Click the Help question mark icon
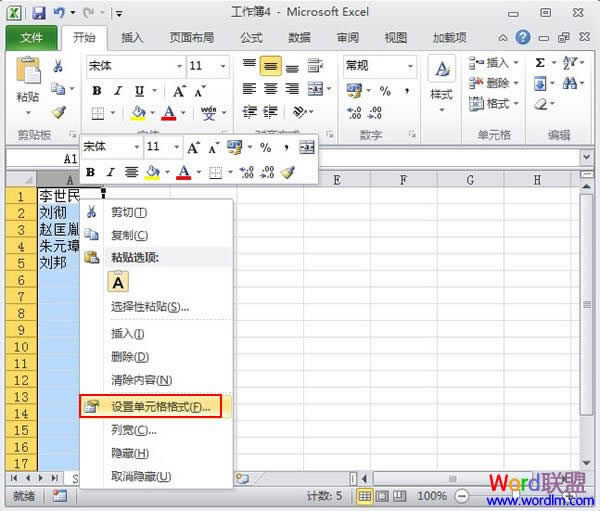The width and height of the screenshot is (600, 511). click(x=523, y=38)
